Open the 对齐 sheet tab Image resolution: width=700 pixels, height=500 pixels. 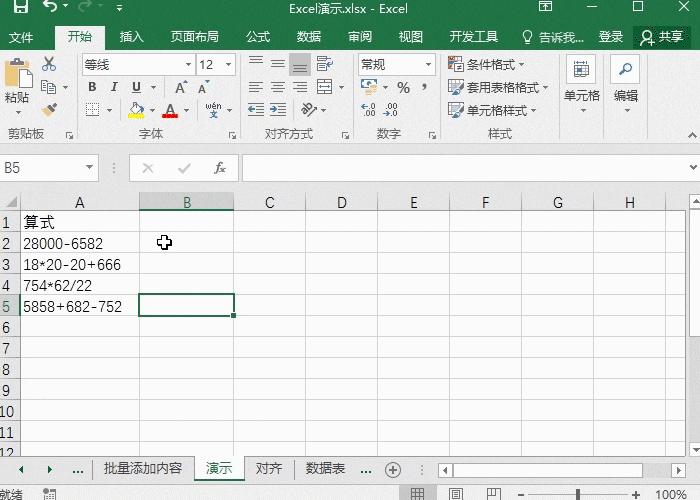(269, 468)
